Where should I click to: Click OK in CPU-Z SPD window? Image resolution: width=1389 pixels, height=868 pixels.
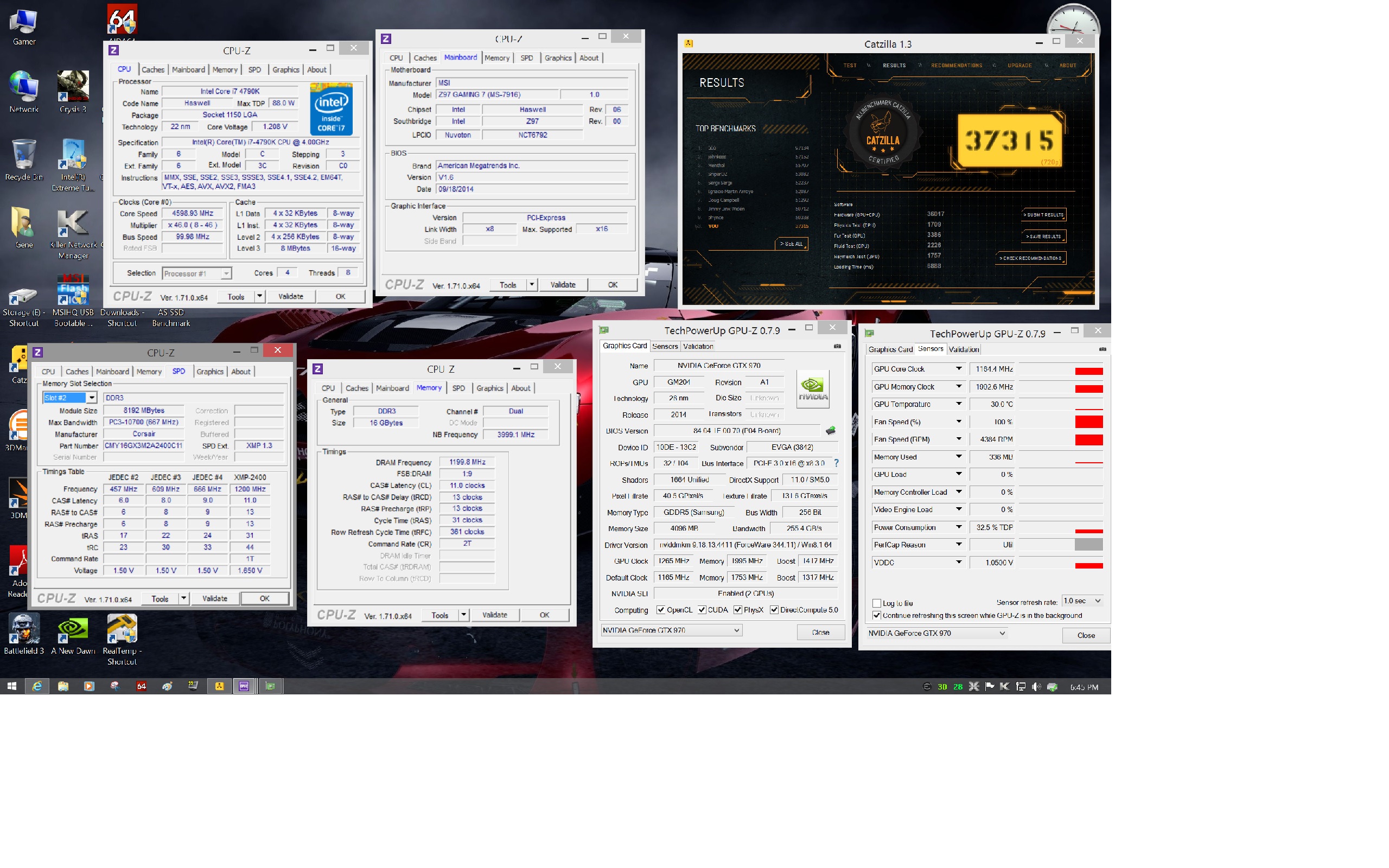265,598
